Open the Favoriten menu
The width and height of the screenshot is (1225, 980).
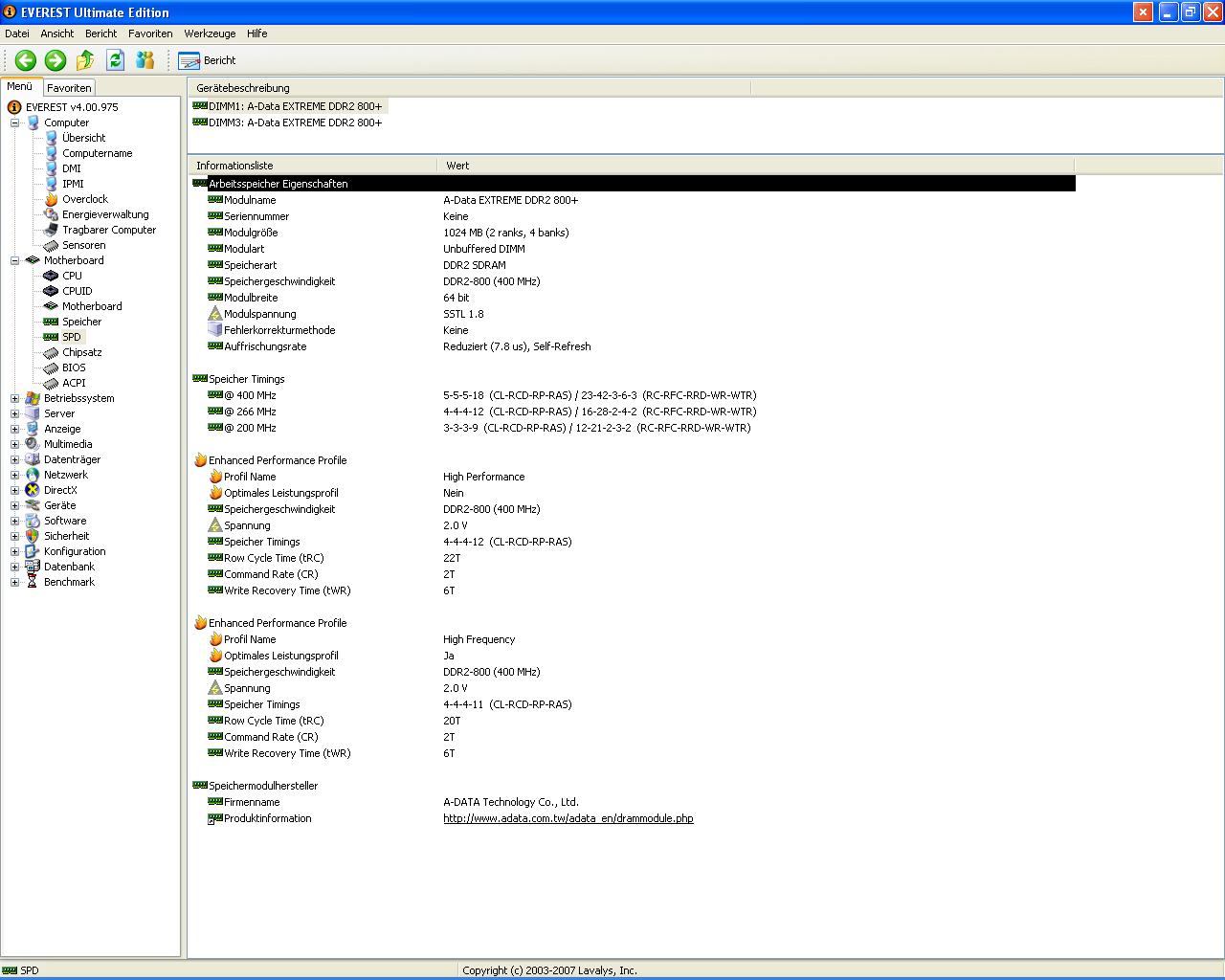tap(150, 33)
